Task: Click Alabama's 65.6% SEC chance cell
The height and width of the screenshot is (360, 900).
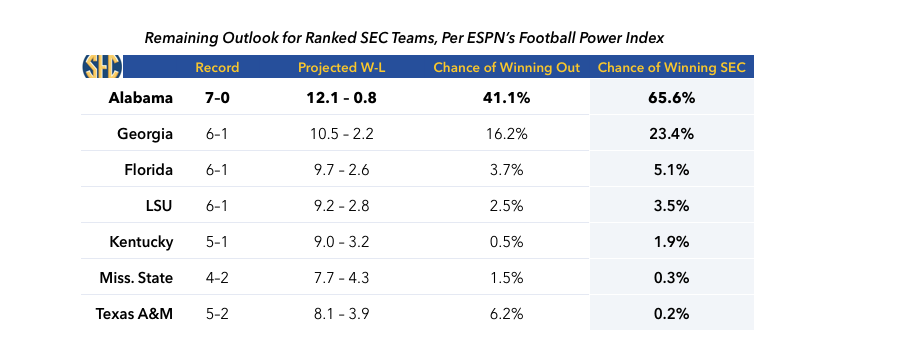Action: coord(672,98)
